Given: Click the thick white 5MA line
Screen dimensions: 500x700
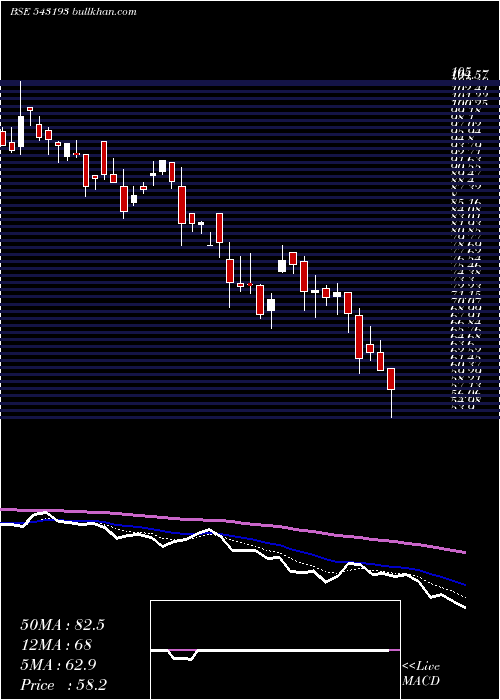Looking at the screenshot, I should [x=232, y=550].
